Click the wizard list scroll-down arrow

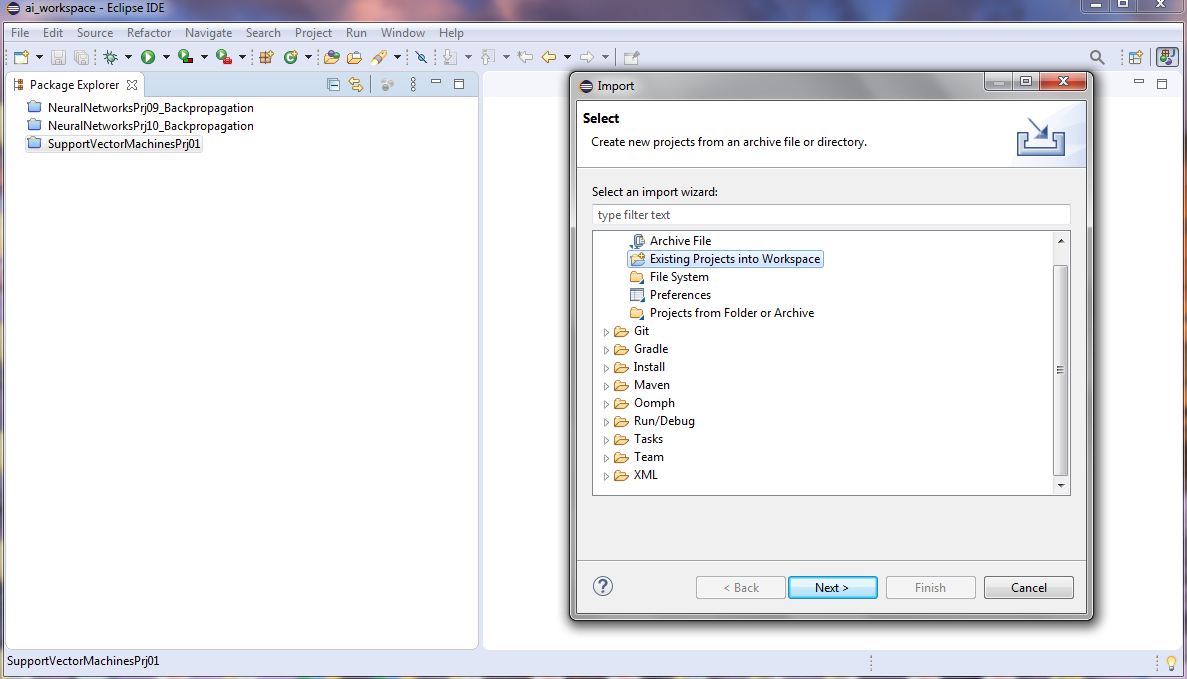[1061, 486]
